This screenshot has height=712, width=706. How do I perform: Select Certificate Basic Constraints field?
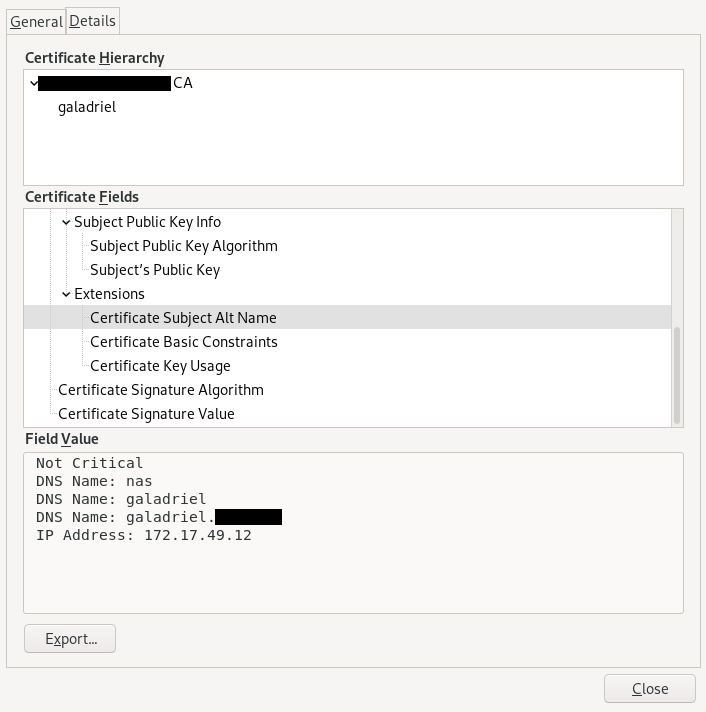[x=183, y=342]
